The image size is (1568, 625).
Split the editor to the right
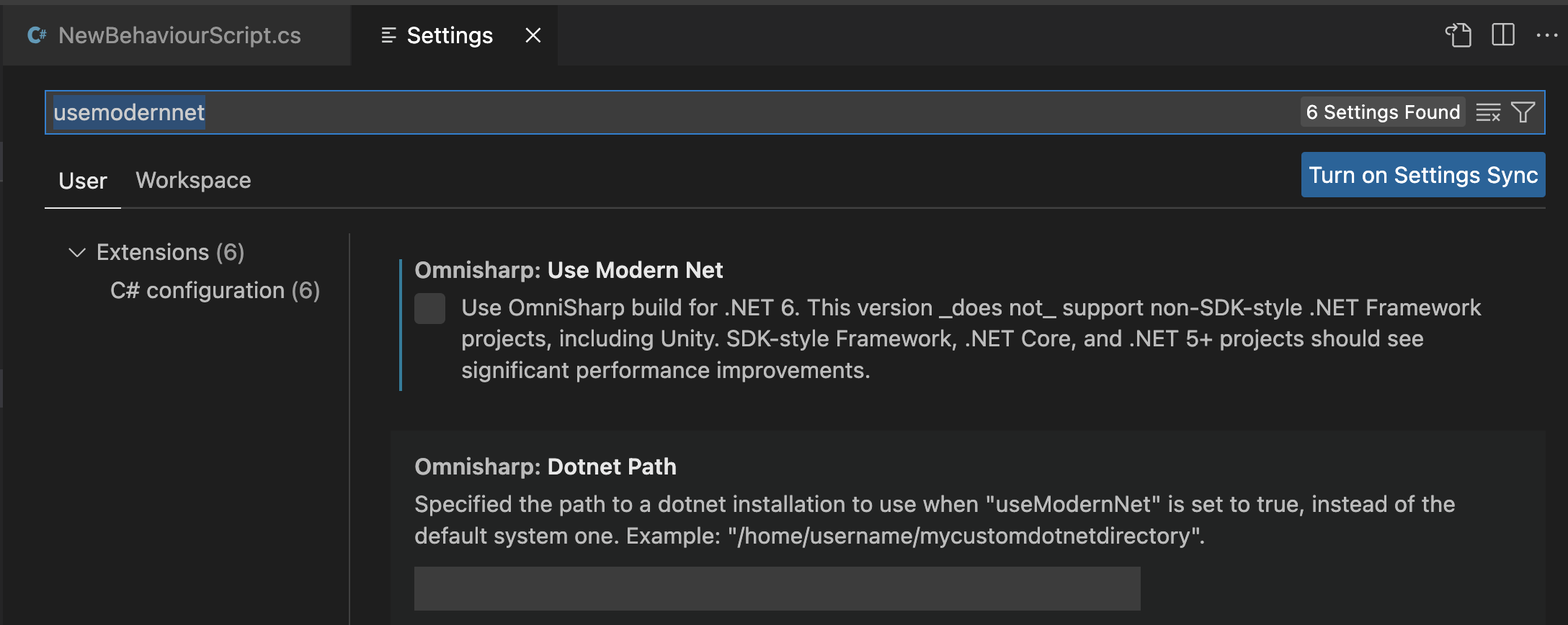click(1503, 35)
